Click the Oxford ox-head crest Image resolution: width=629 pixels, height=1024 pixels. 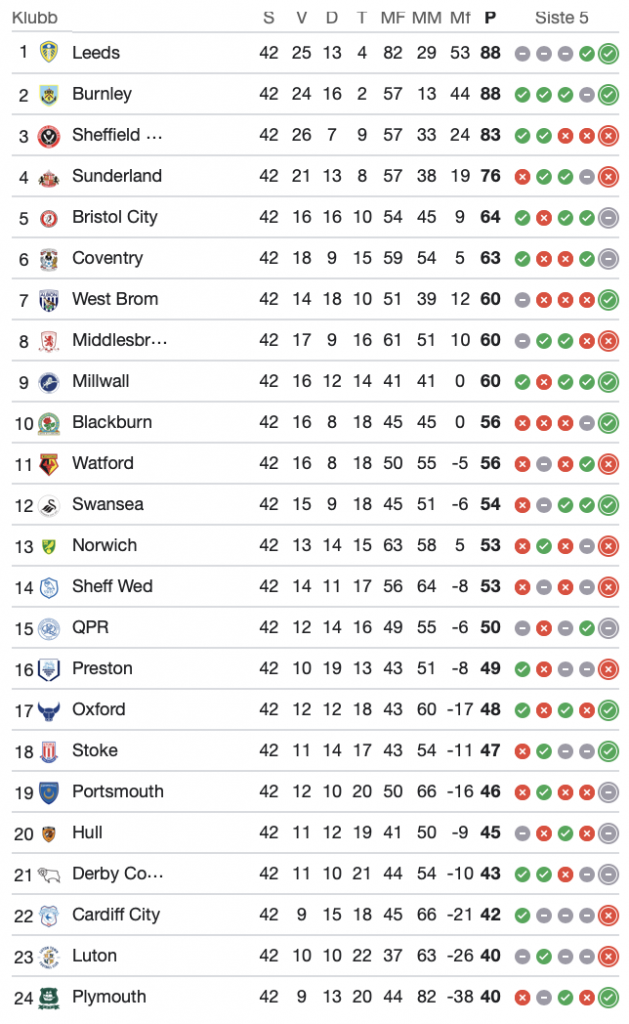coord(49,711)
